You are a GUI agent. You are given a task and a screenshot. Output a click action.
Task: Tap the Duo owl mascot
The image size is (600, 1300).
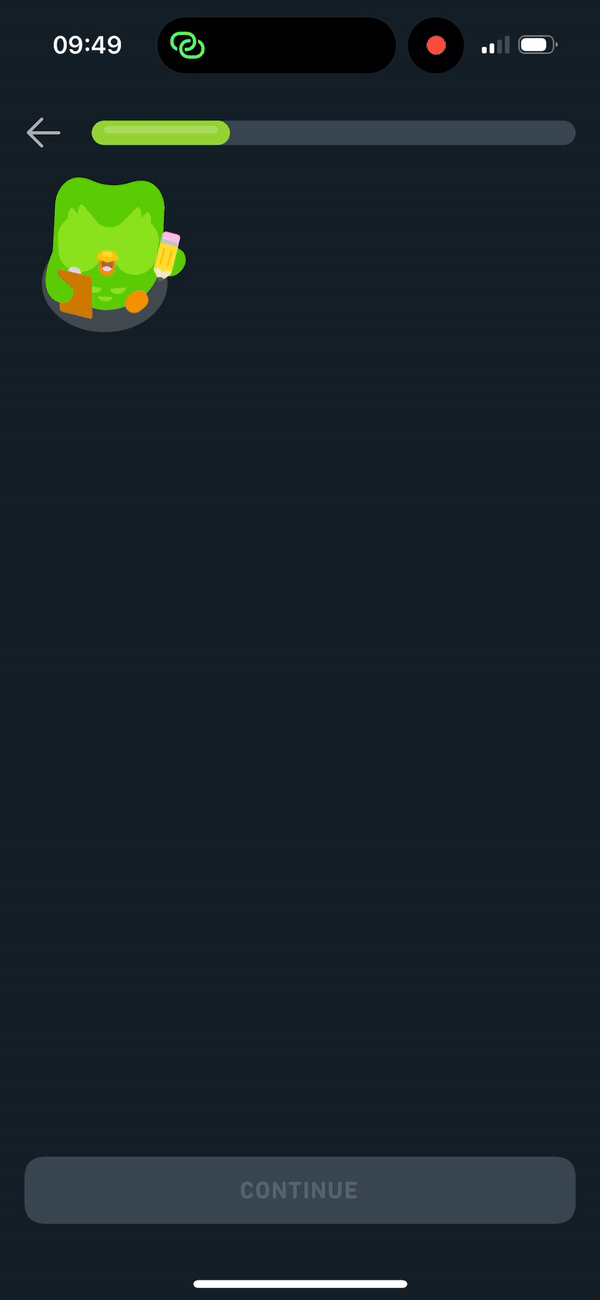(x=110, y=250)
